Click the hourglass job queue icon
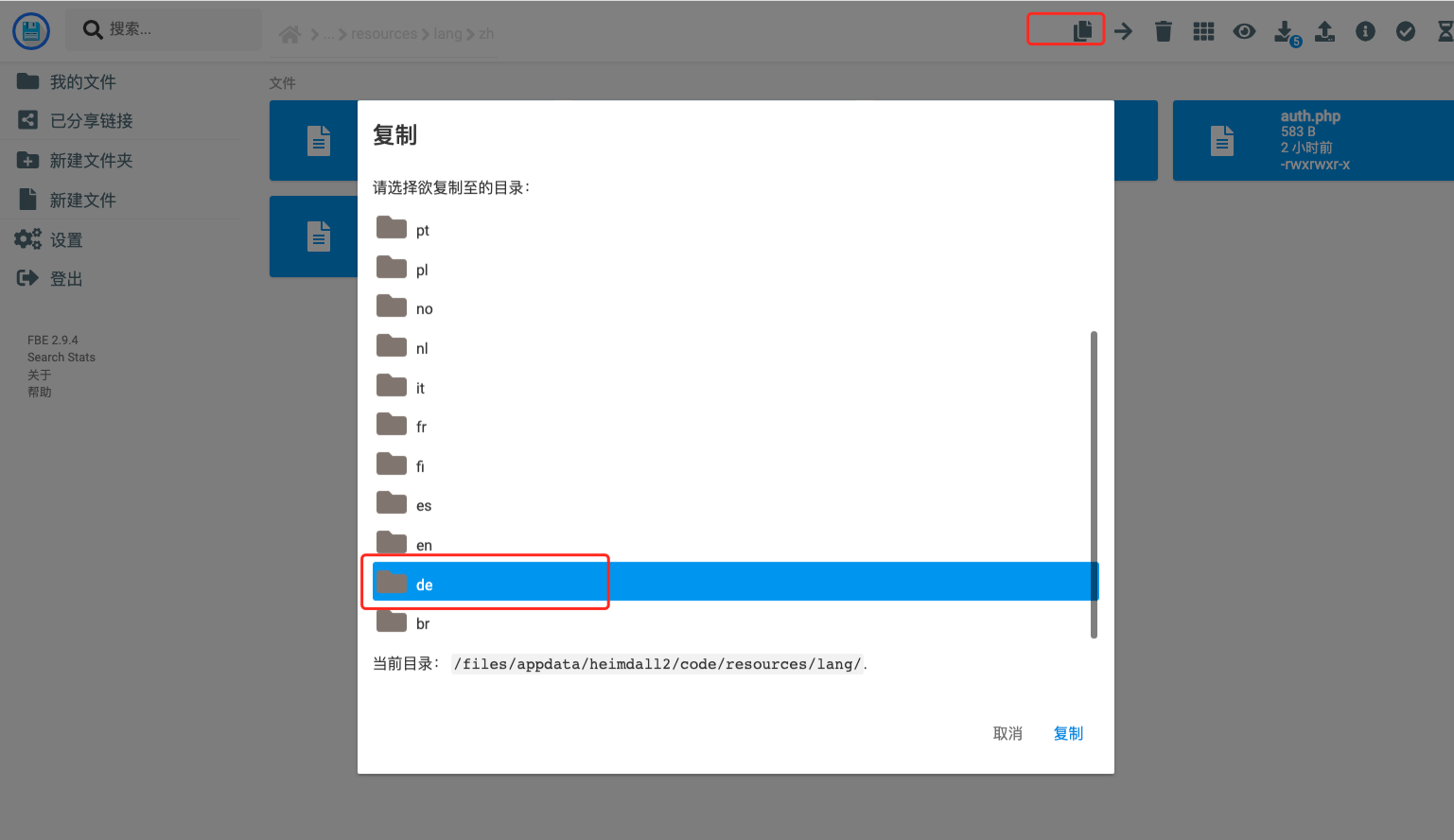Screen dimensions: 1454x840 tap(1445, 30)
